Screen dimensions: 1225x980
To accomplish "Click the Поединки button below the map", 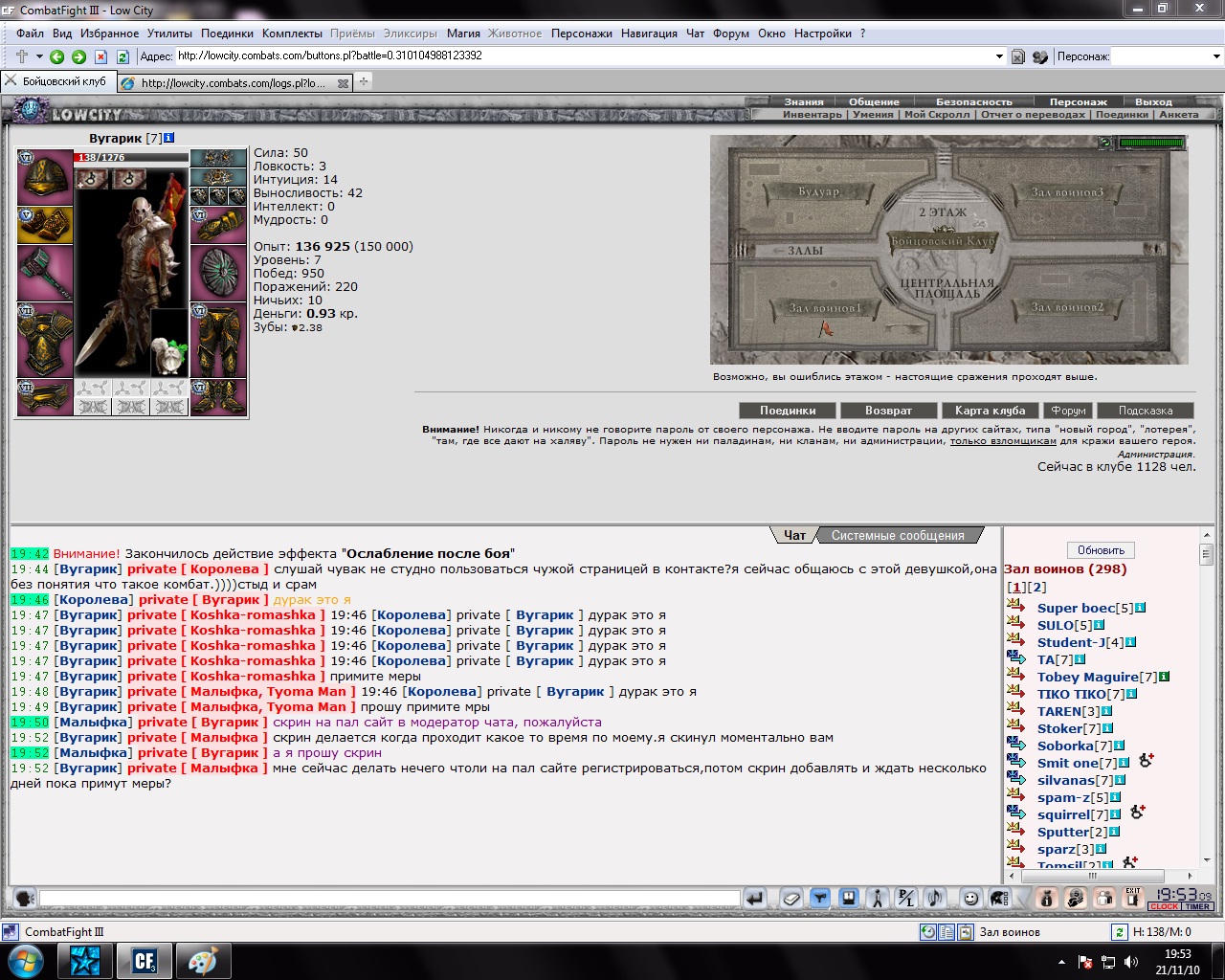I will pyautogui.click(x=788, y=411).
